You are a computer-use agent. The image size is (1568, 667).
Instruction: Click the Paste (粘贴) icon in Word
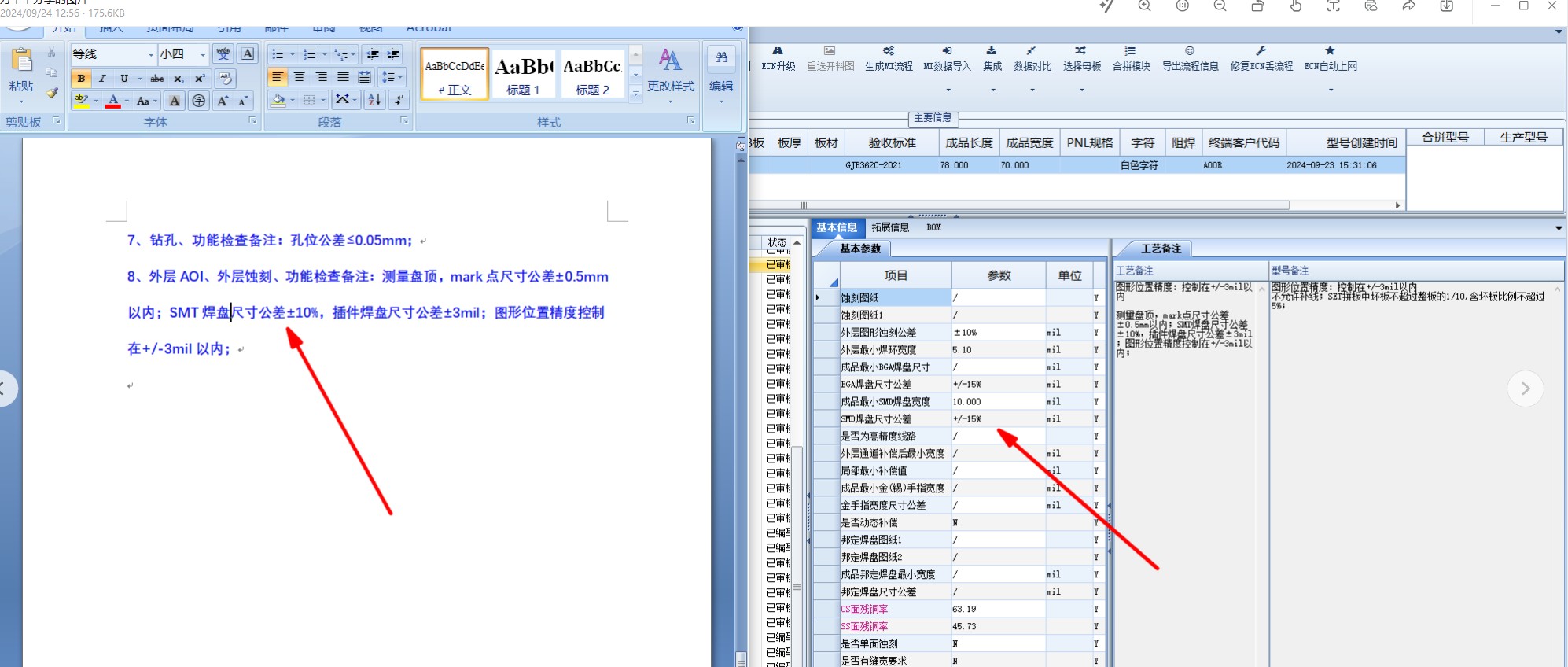(x=21, y=61)
